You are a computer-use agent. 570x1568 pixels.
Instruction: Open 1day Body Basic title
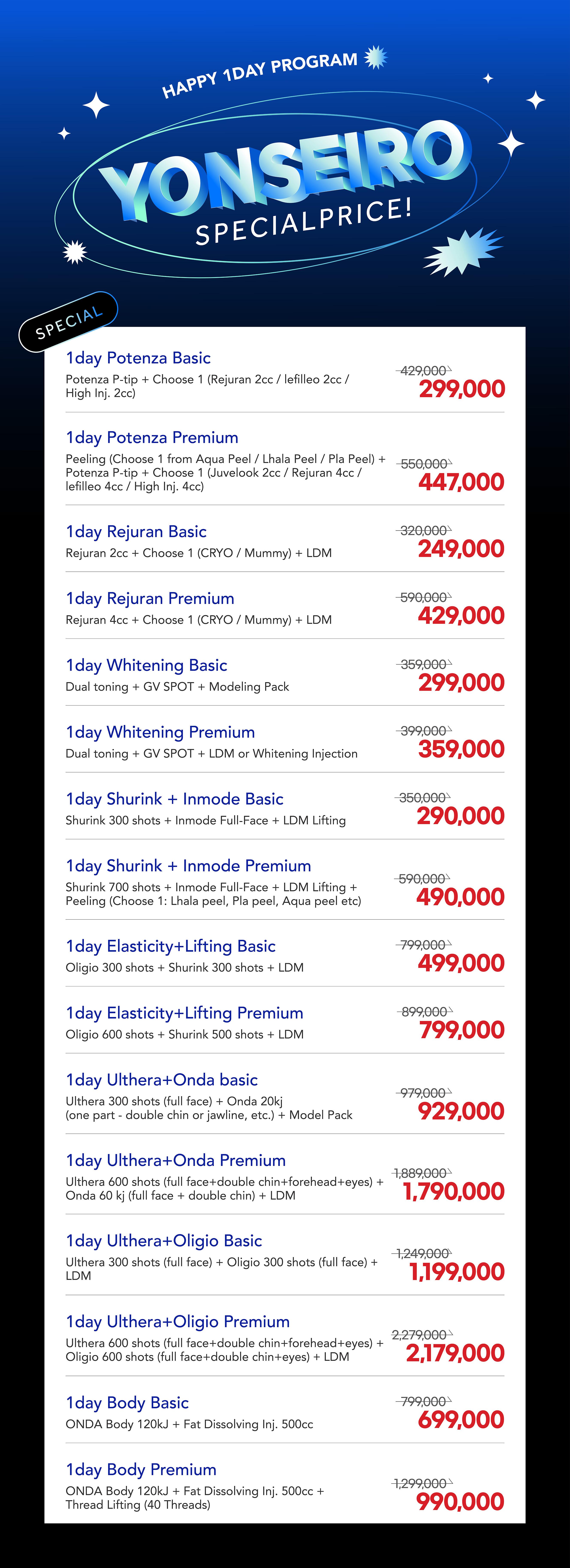(x=127, y=1403)
